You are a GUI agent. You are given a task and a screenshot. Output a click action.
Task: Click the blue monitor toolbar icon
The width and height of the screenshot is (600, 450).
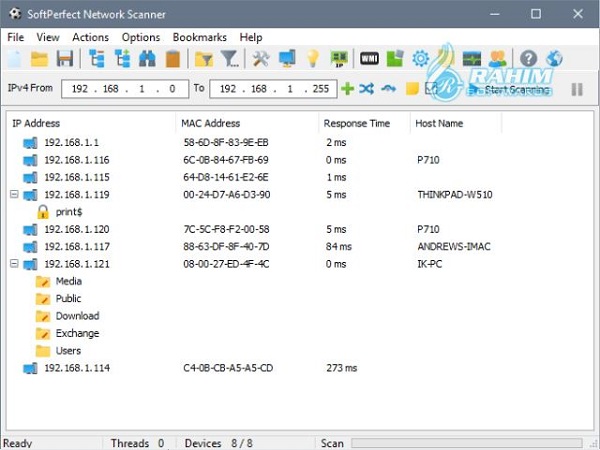tap(287, 59)
